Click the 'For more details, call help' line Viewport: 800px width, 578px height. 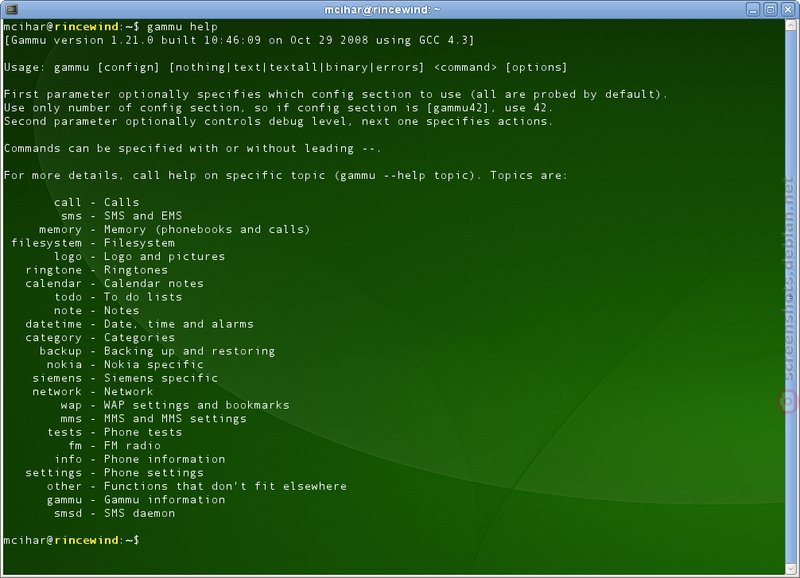pos(285,175)
